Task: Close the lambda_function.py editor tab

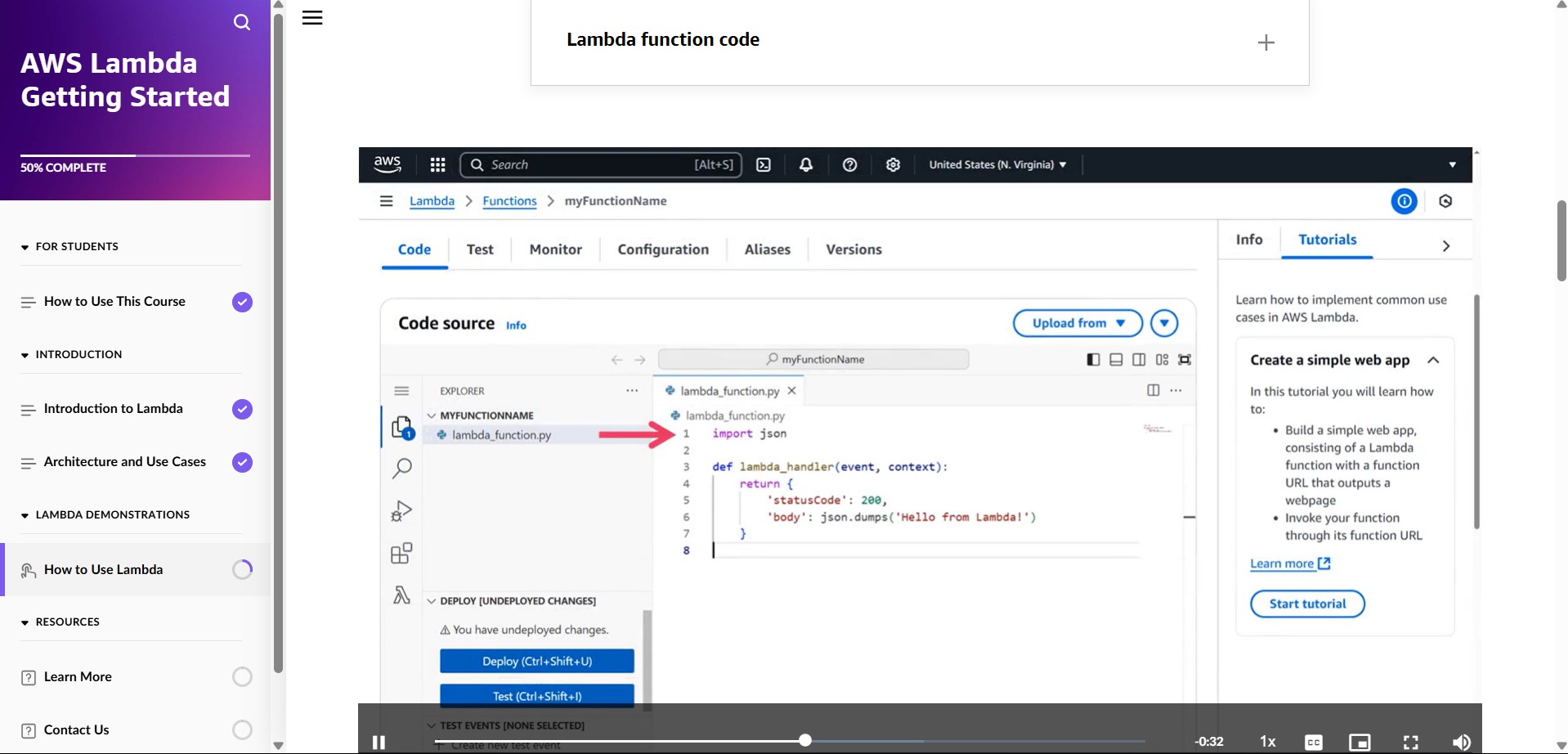Action: click(791, 391)
